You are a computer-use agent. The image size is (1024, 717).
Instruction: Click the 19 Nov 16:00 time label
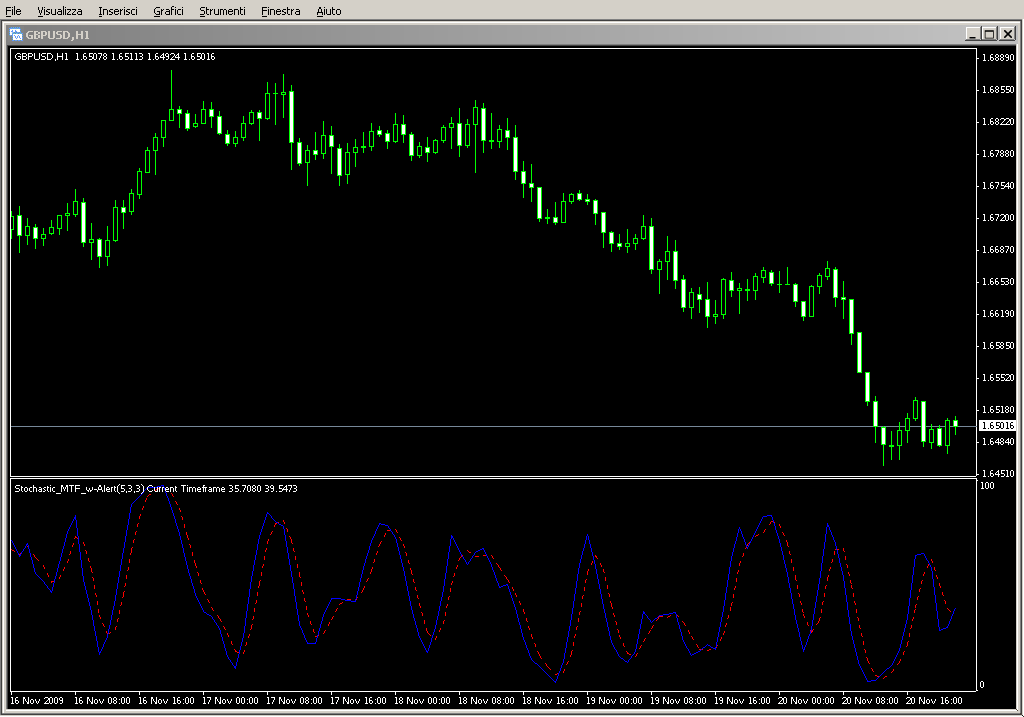pos(742,701)
